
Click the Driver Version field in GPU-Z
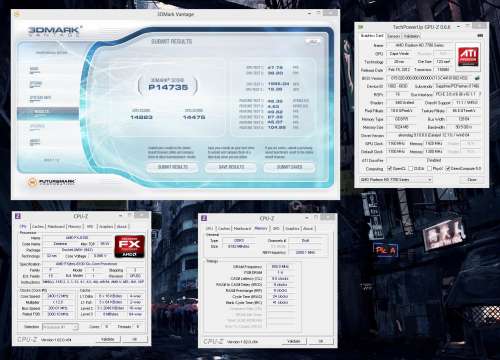[434, 135]
